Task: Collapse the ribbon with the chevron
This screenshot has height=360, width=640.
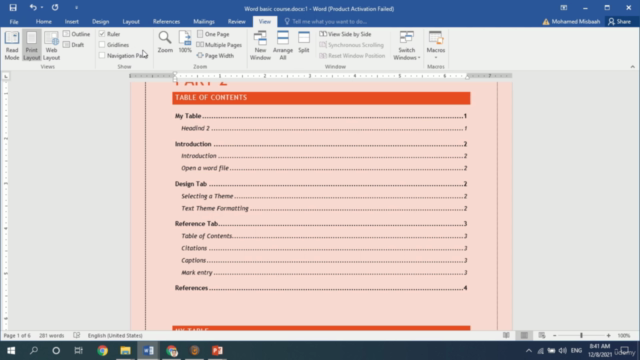Action: 632,67
